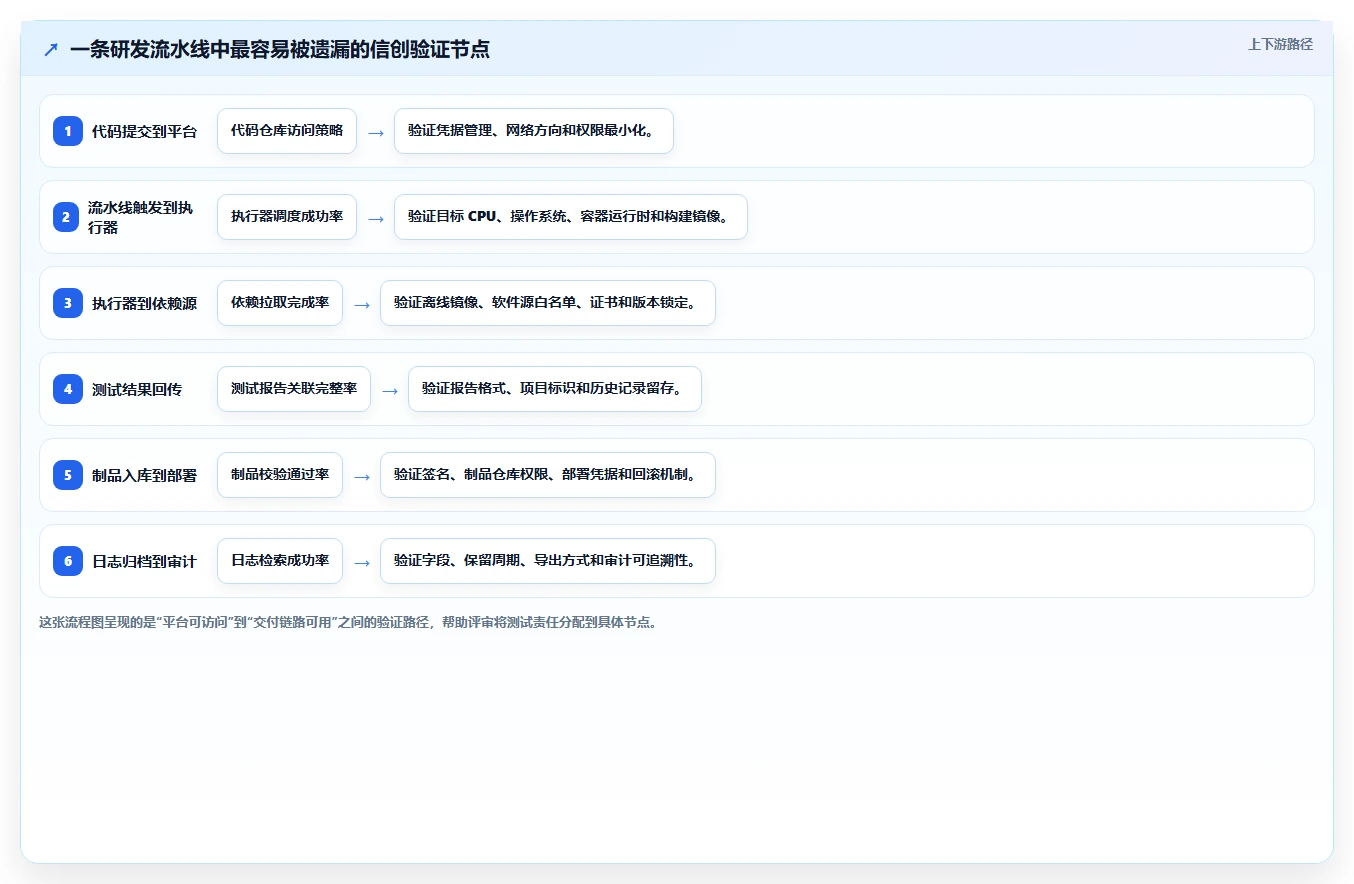
Task: Click the box starting 验证目标 CPU、操作系统
Action: pyautogui.click(x=571, y=217)
